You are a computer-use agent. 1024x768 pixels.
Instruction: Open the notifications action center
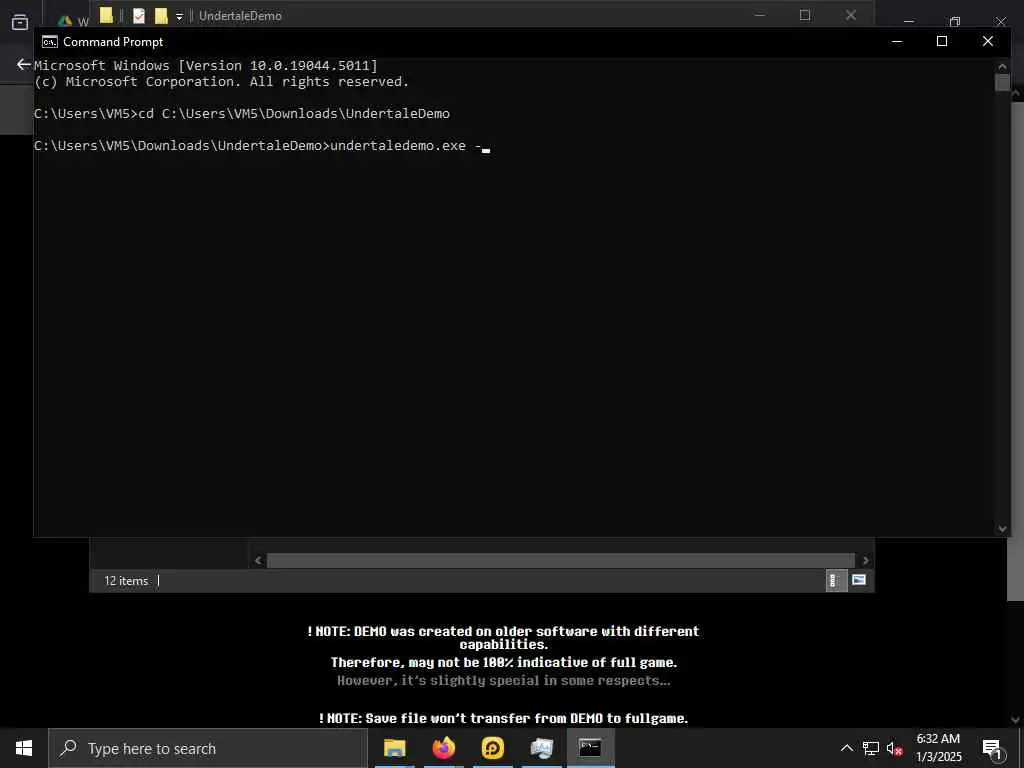(x=992, y=748)
